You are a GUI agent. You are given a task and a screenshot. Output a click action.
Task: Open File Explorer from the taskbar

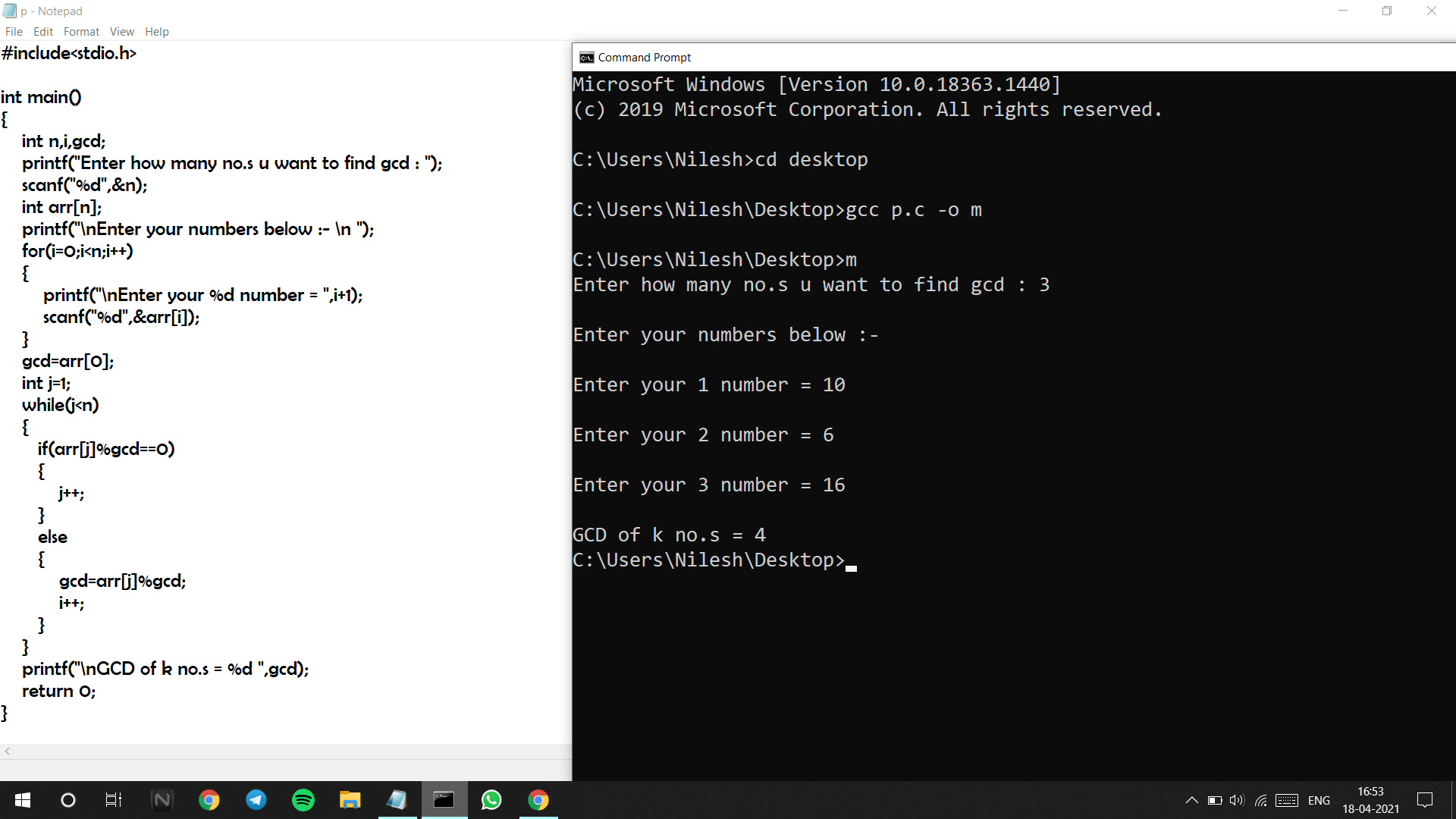350,800
